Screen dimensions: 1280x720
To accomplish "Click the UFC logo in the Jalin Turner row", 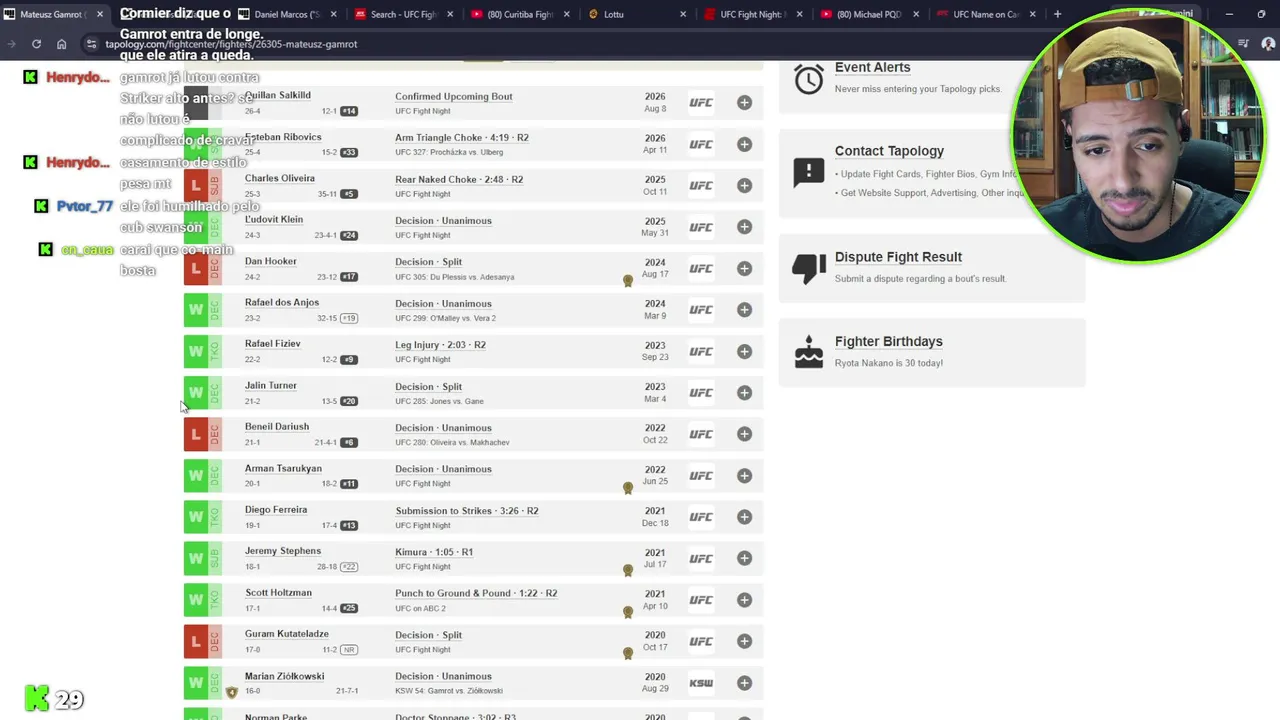I will pyautogui.click(x=701, y=393).
